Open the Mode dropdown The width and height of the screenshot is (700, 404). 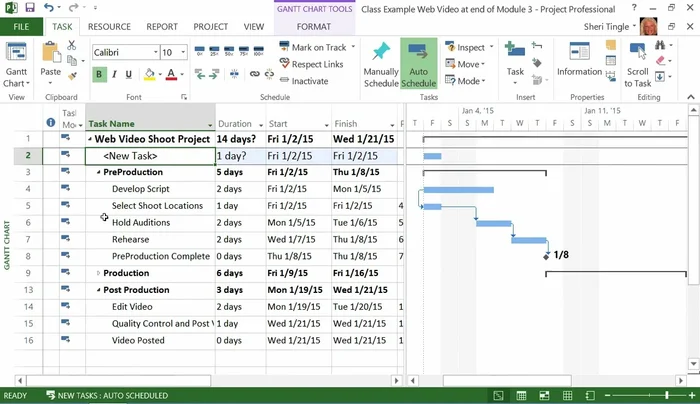[x=466, y=81]
